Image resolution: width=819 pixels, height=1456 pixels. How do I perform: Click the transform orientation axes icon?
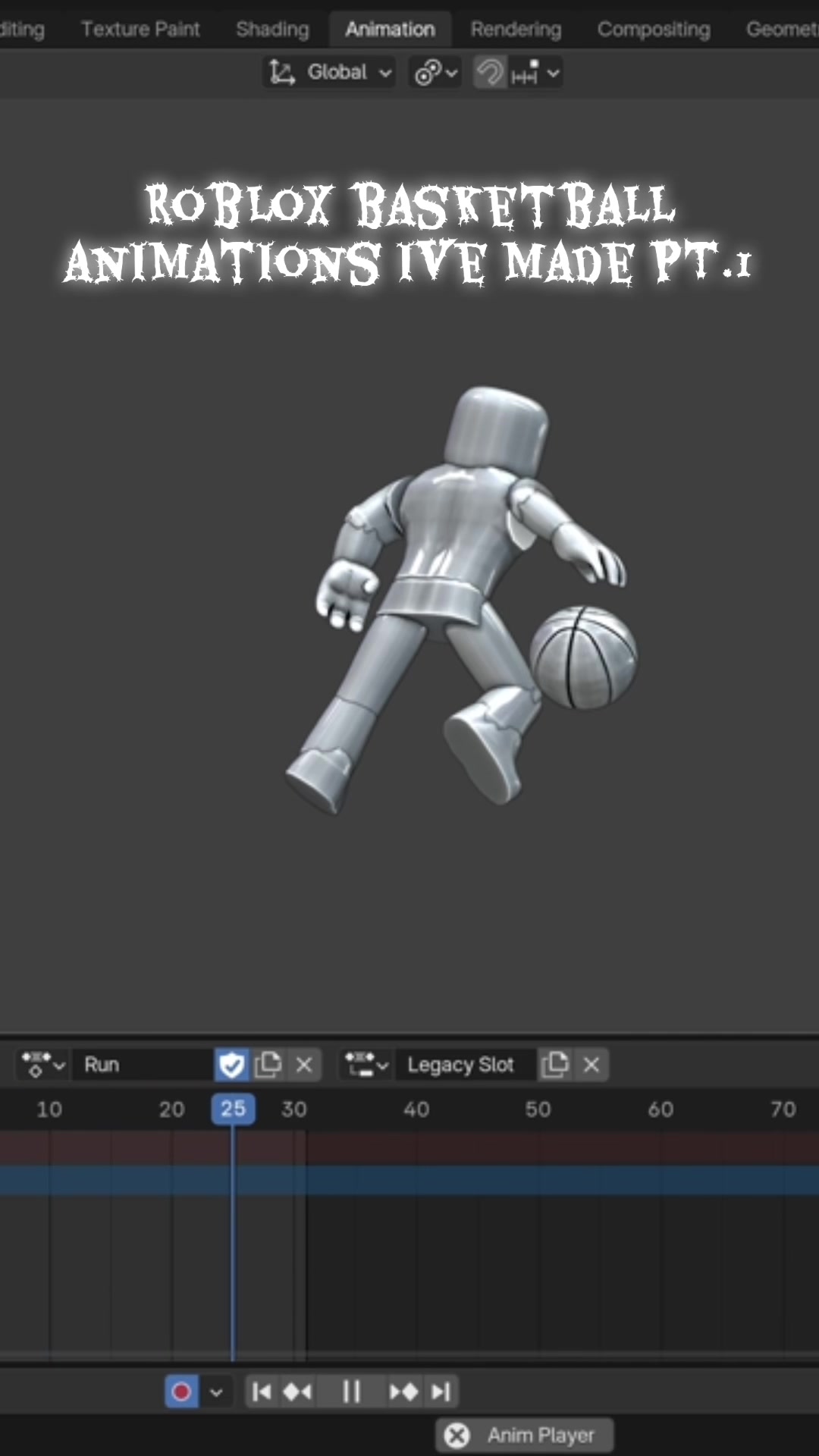tap(281, 73)
